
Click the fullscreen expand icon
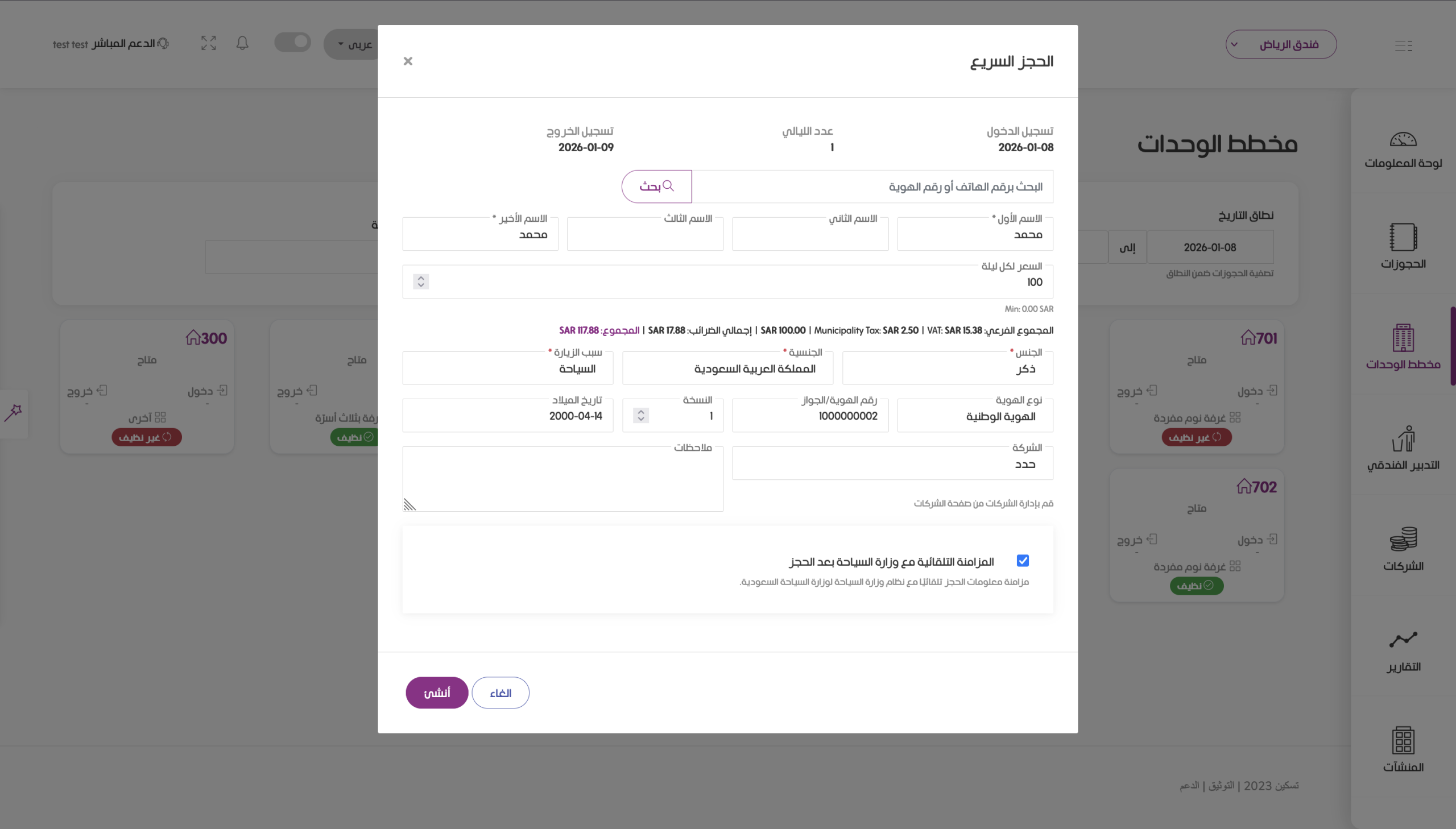(208, 43)
